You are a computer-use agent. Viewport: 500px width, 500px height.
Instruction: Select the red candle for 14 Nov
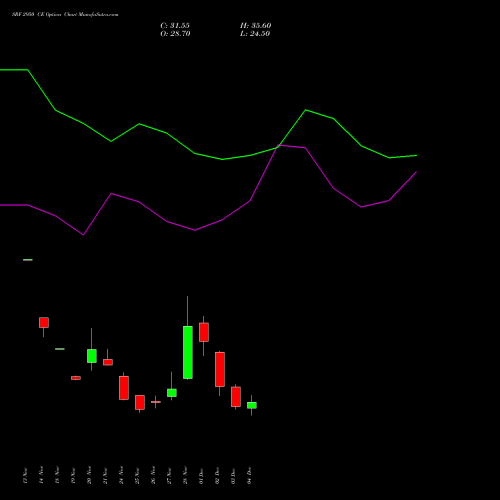(x=44, y=322)
